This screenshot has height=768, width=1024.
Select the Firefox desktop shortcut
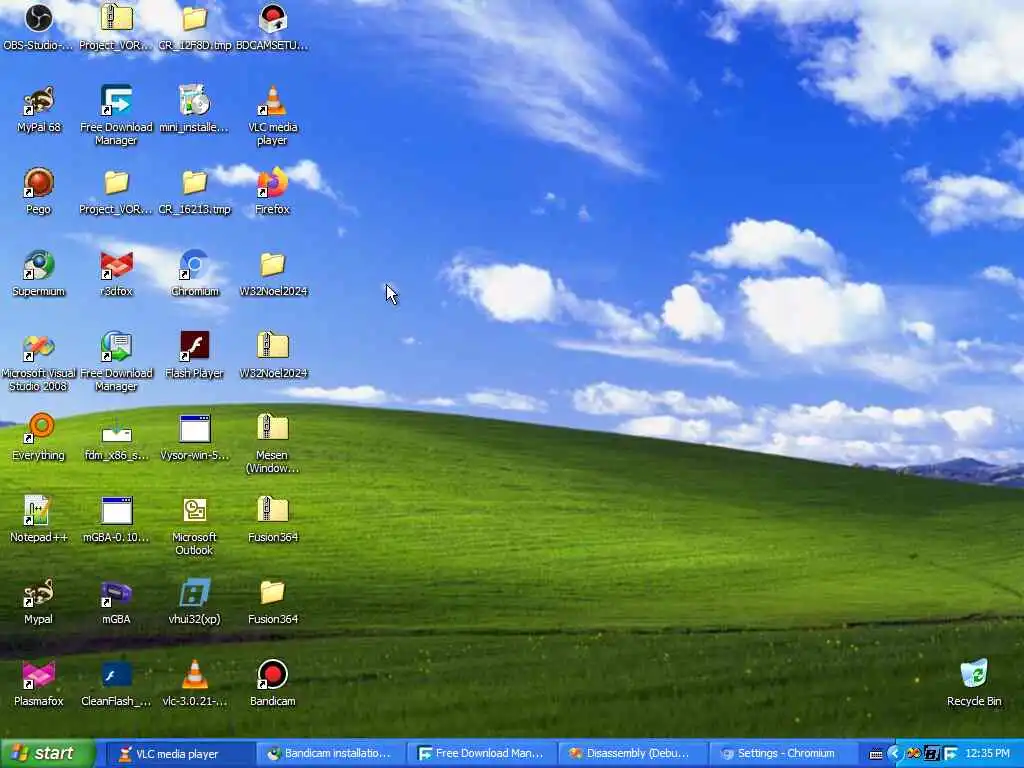[272, 191]
